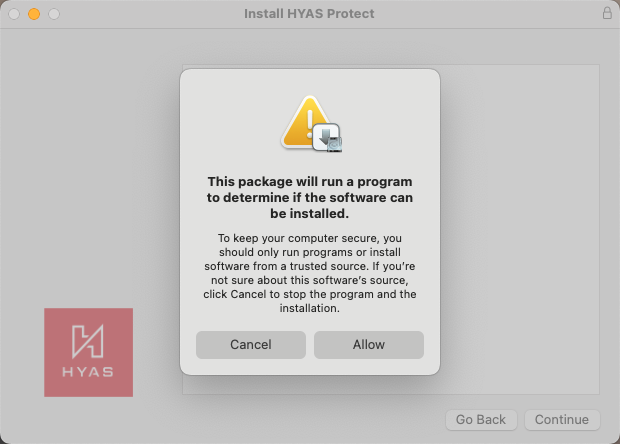Click the yellow warning triangle icon
The height and width of the screenshot is (444, 620).
(x=304, y=120)
